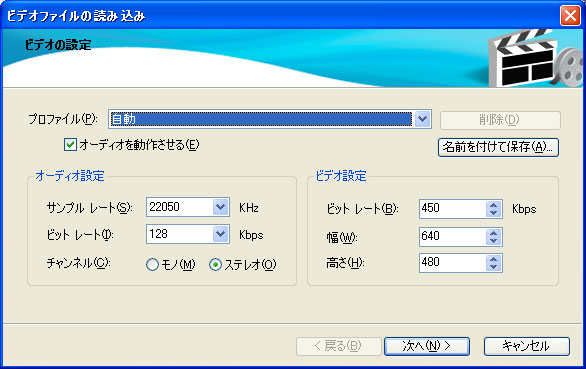Close the ビデオファイルの読み込み dialog
This screenshot has height=369, width=586.
pos(570,16)
